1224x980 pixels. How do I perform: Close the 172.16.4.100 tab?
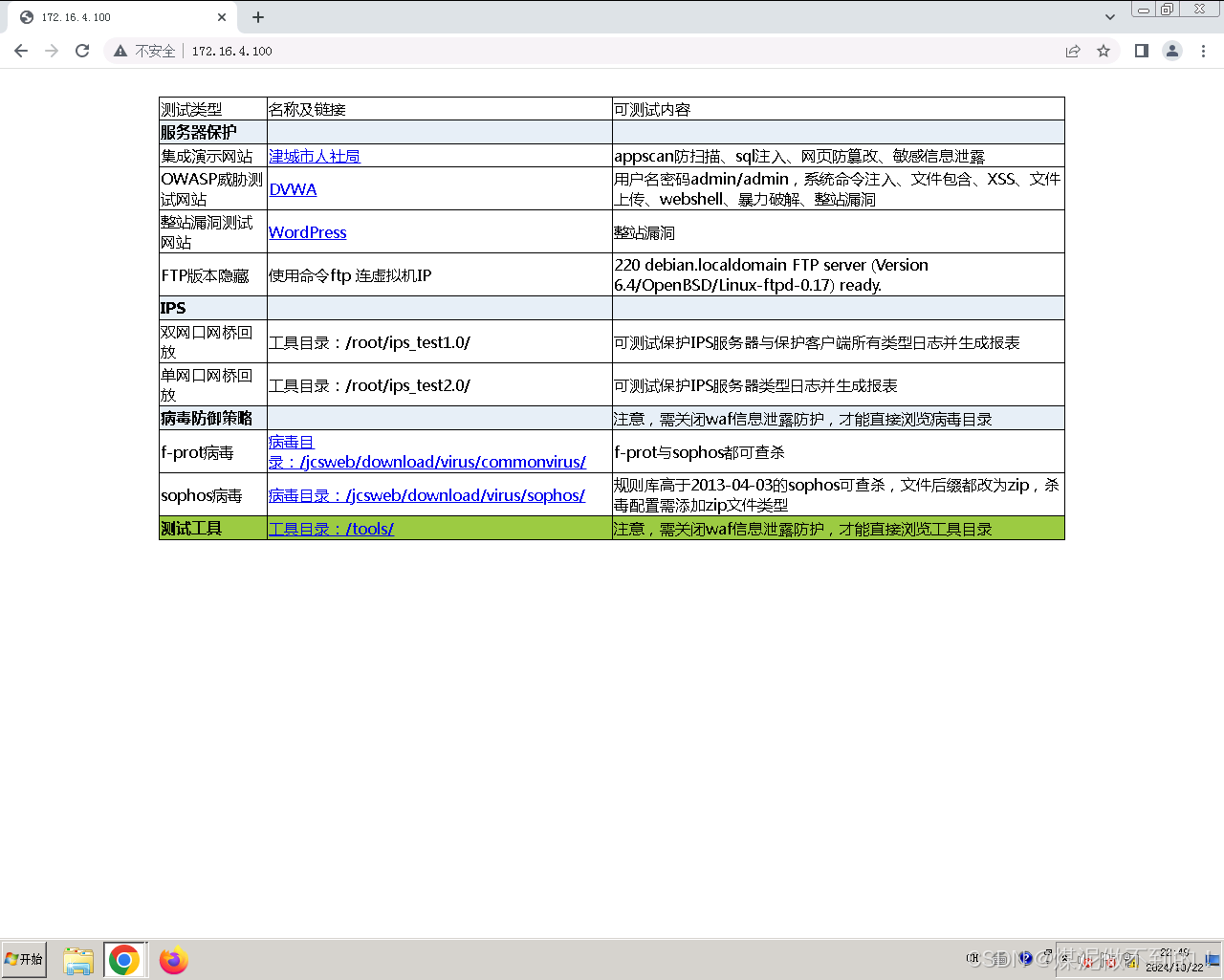click(222, 17)
